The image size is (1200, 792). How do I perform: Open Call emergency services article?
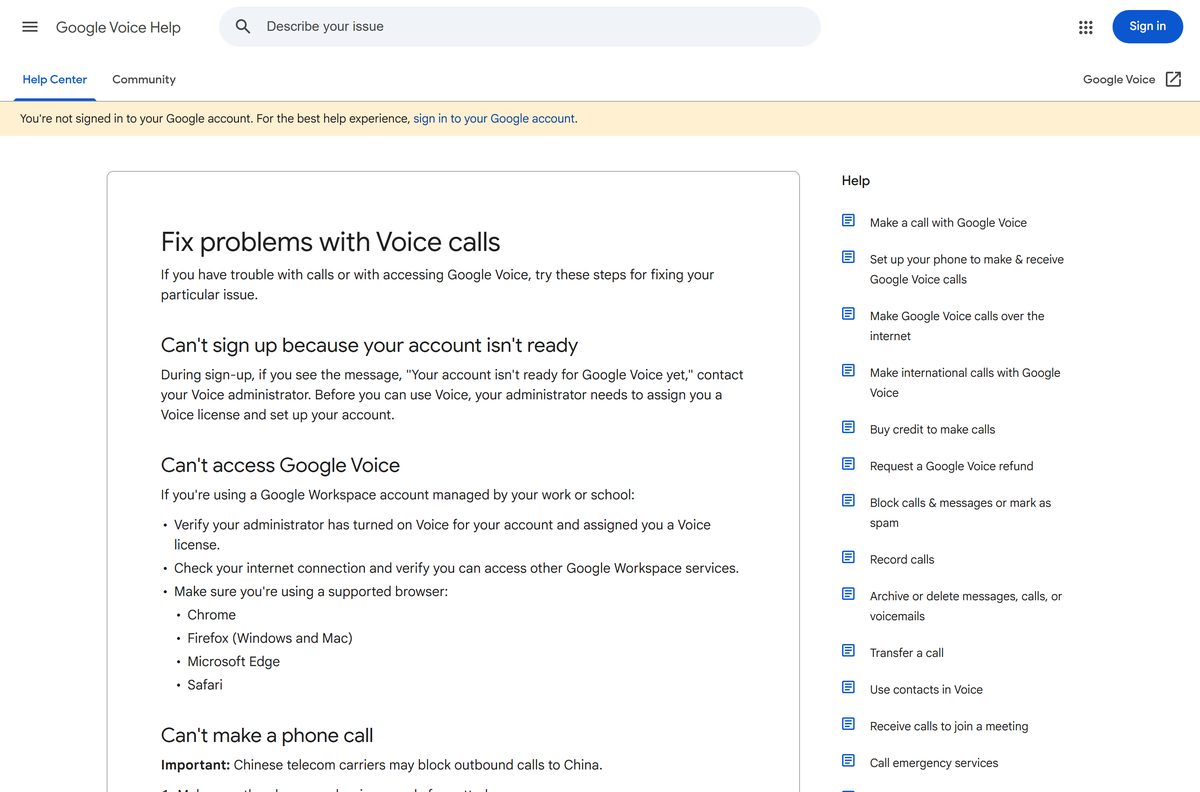[x=934, y=763]
